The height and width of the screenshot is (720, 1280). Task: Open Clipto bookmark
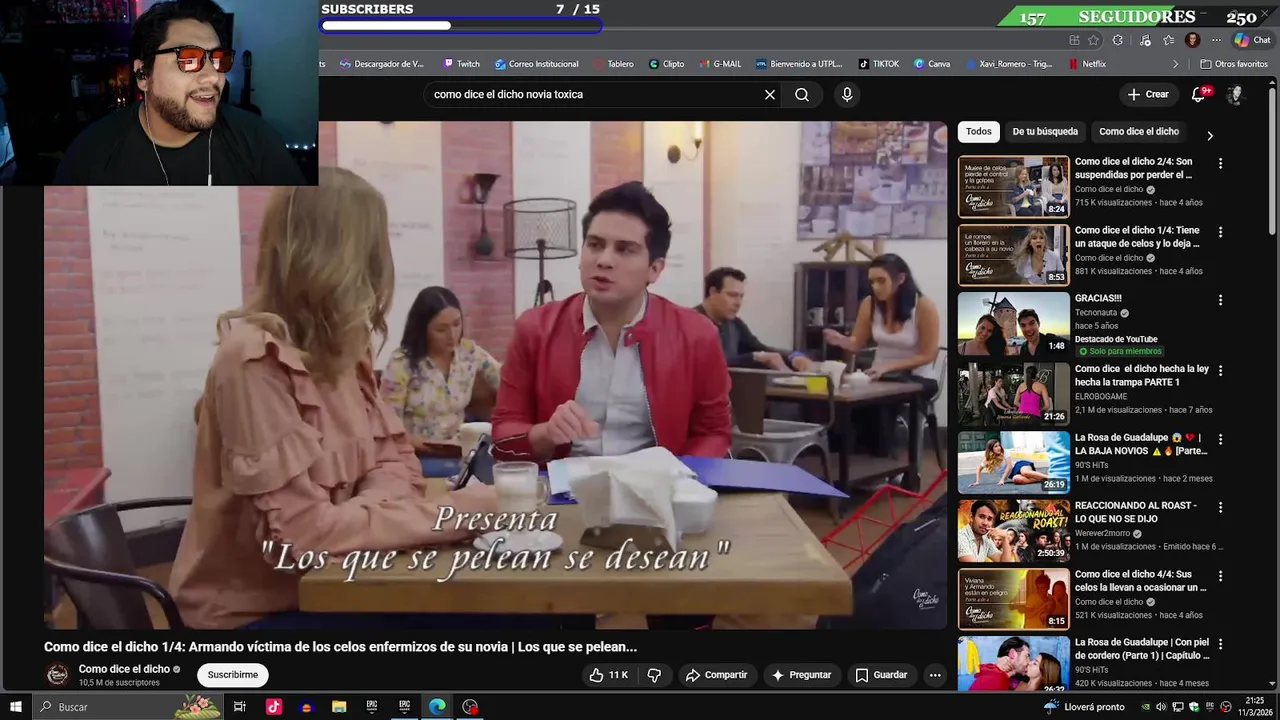[x=667, y=64]
